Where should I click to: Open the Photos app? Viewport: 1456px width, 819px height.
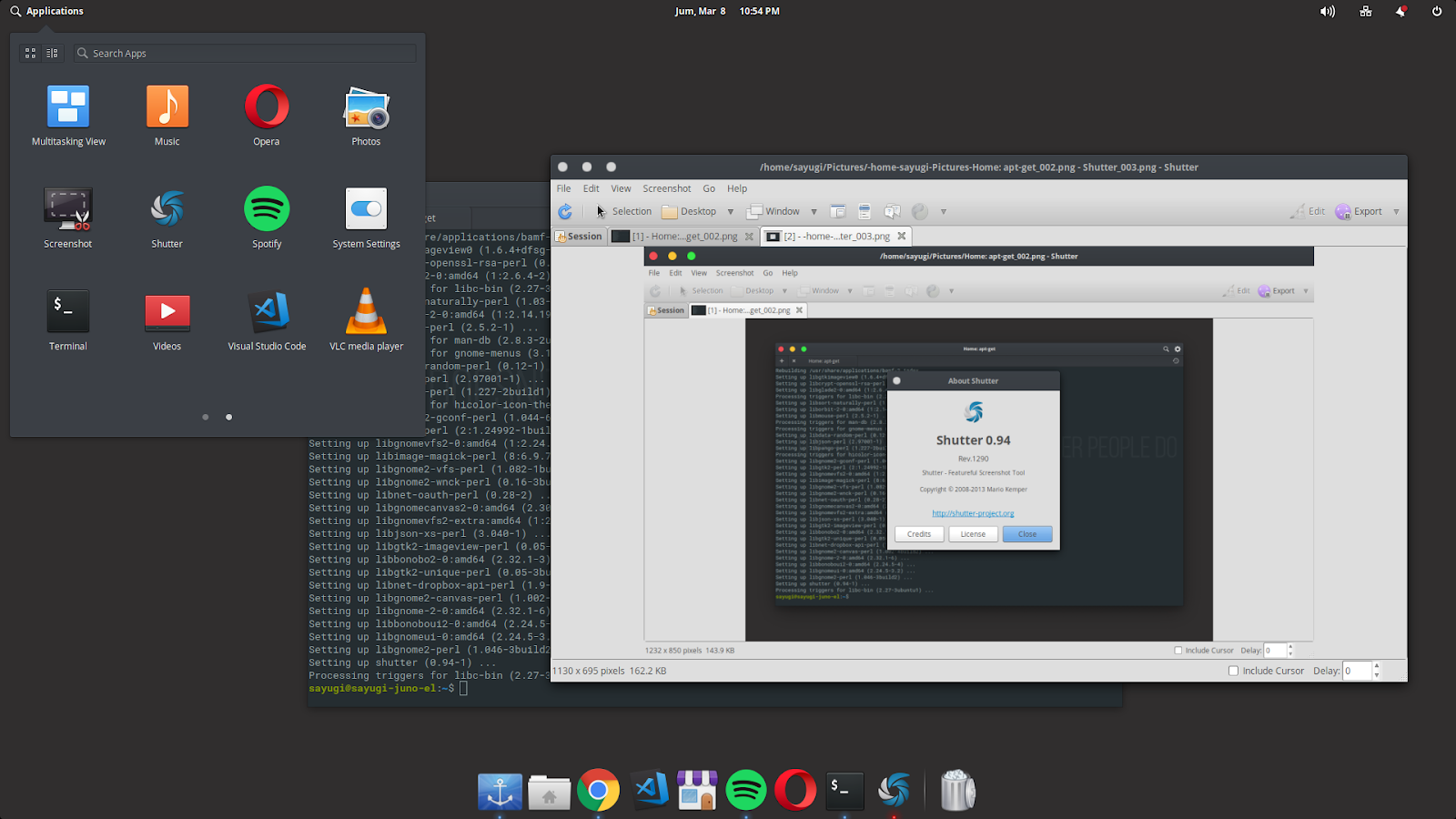(x=366, y=116)
